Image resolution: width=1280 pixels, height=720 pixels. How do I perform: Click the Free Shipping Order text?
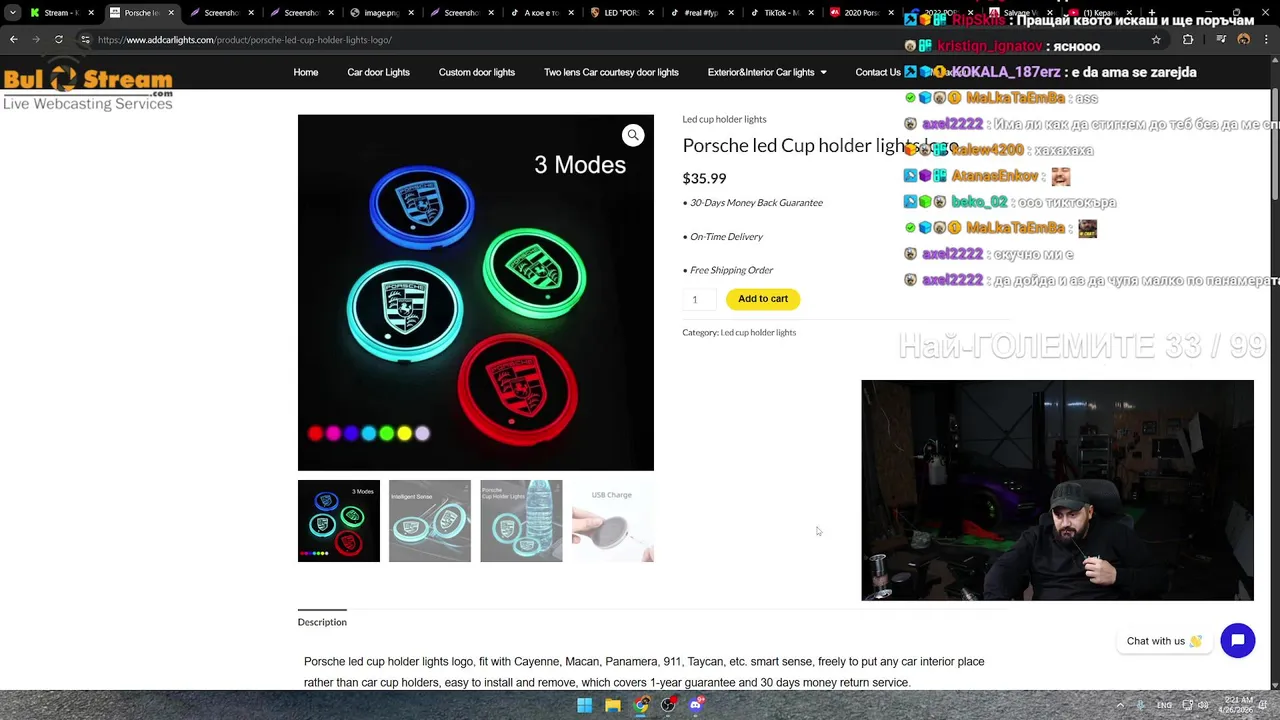(x=731, y=270)
